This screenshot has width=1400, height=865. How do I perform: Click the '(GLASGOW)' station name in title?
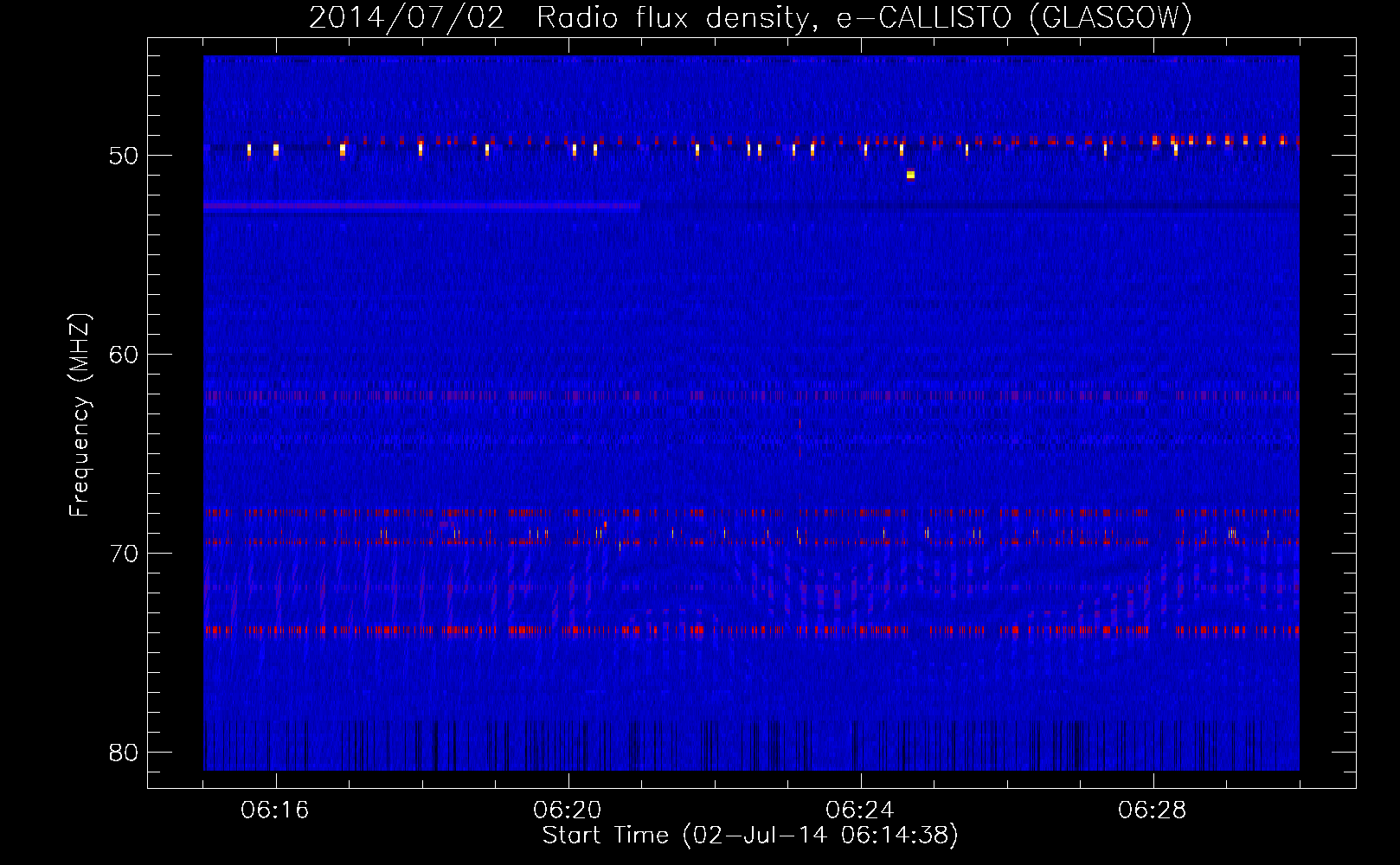click(1112, 17)
